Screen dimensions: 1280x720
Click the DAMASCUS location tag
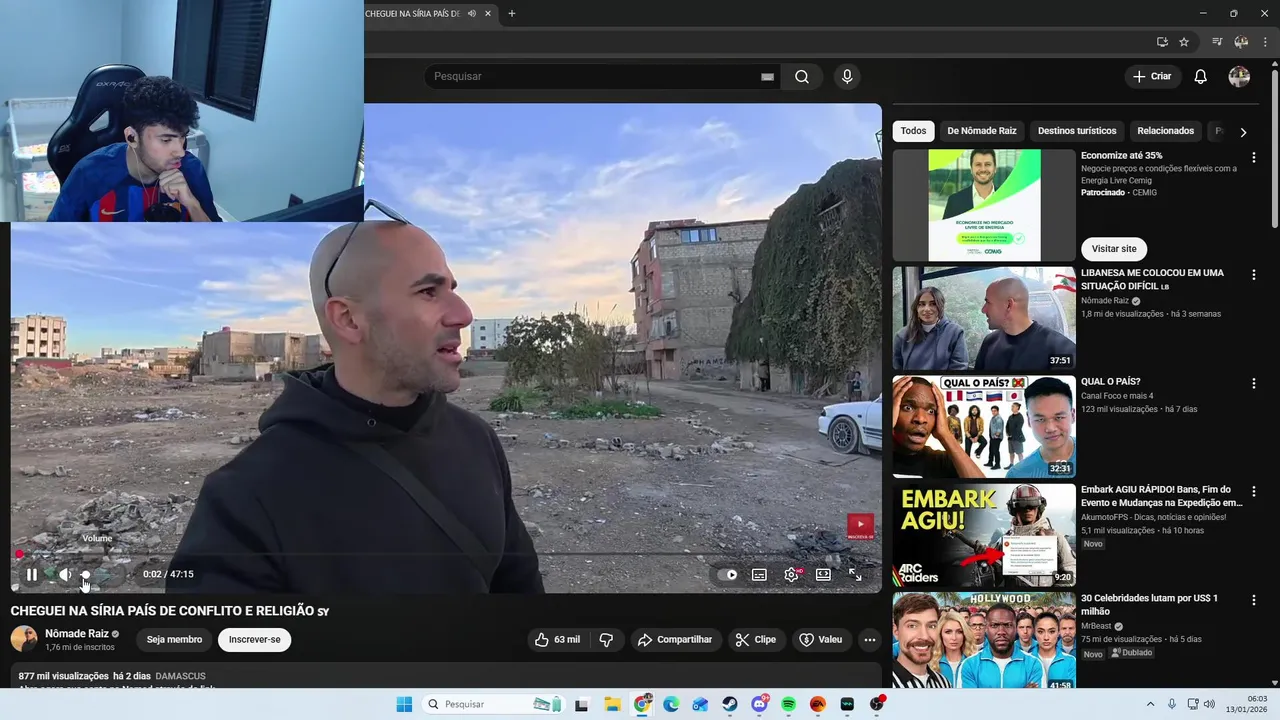pyautogui.click(x=181, y=677)
